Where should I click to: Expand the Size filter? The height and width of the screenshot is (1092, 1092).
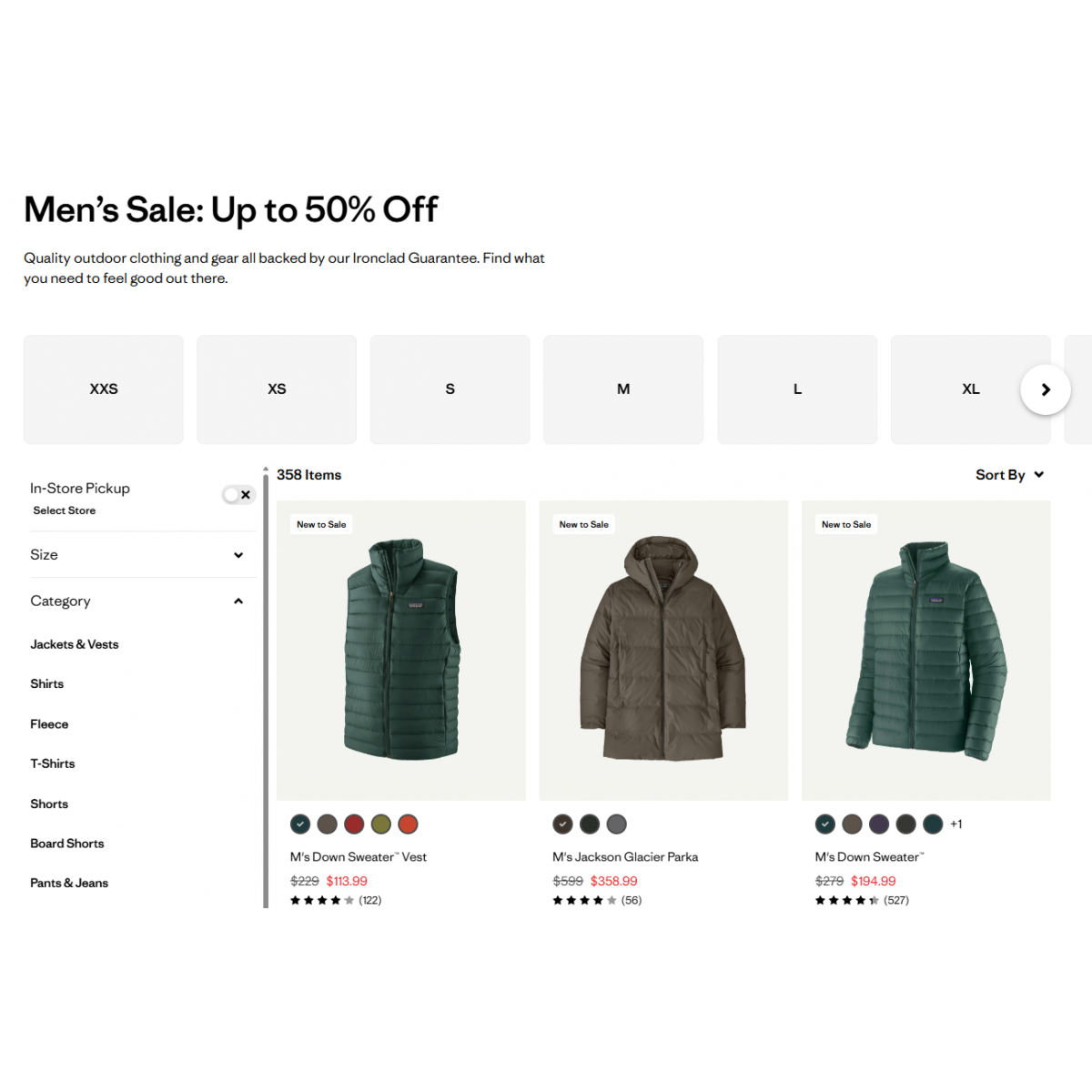(x=136, y=555)
